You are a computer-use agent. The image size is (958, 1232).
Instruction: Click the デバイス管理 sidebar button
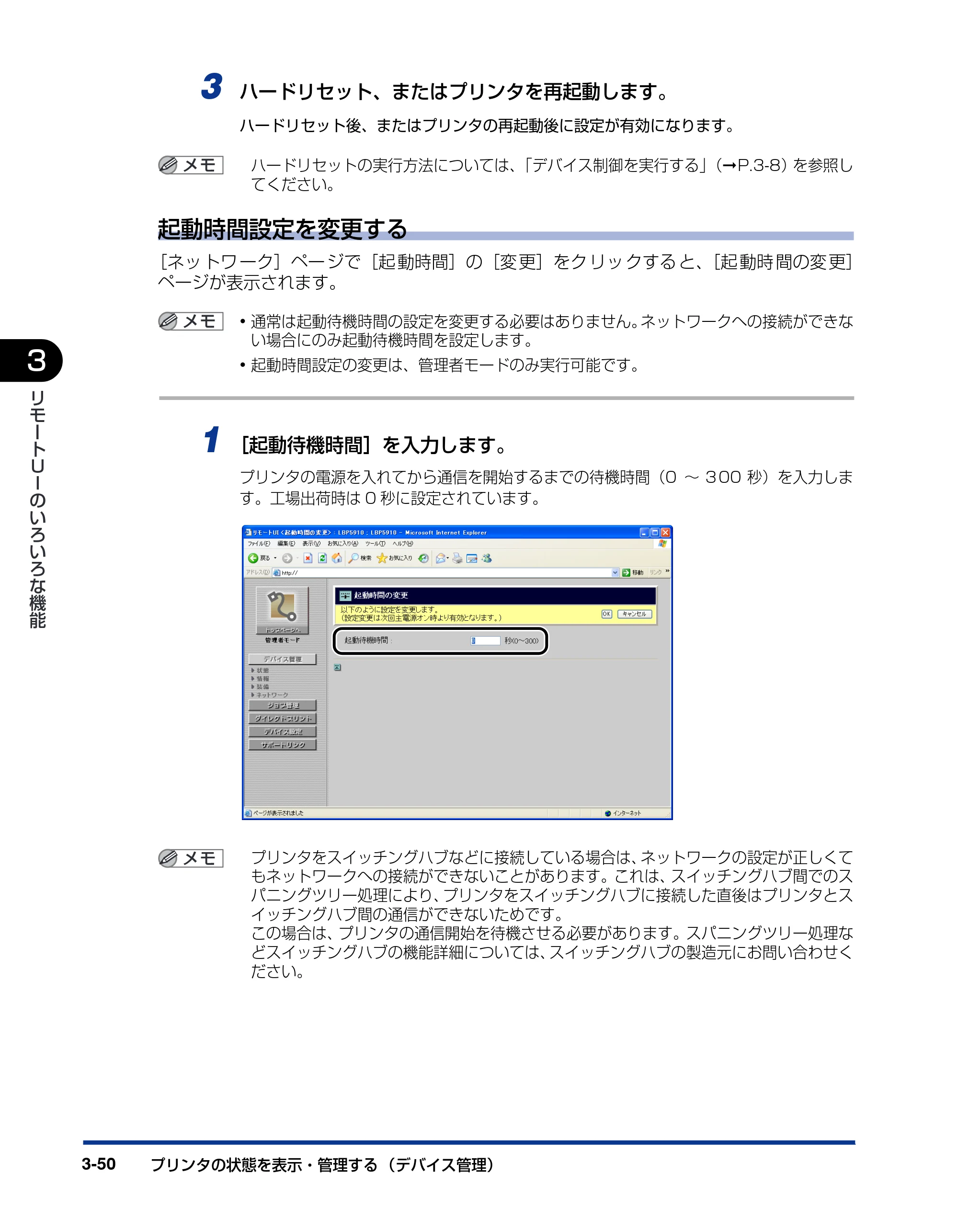[282, 659]
